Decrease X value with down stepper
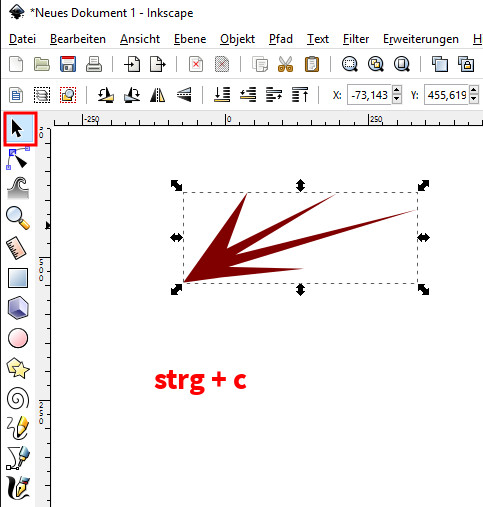 397,99
